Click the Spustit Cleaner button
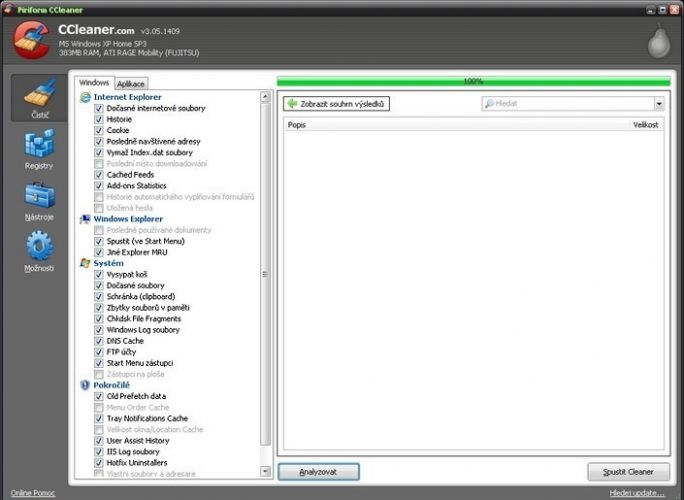The image size is (684, 500). point(628,472)
